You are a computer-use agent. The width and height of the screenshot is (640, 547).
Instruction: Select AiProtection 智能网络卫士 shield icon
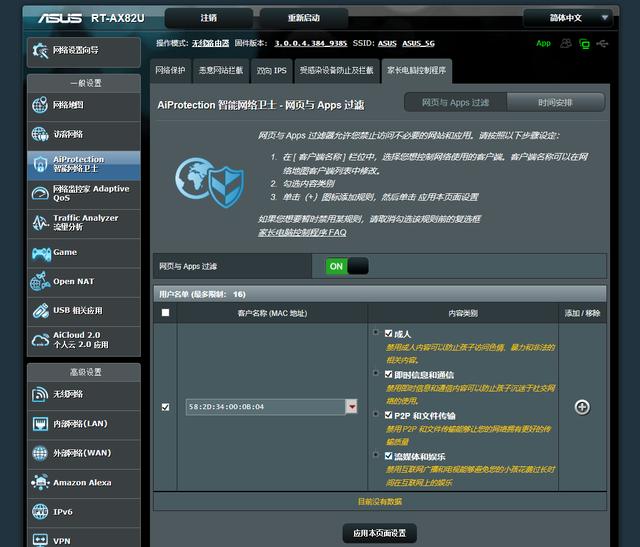(x=40, y=164)
